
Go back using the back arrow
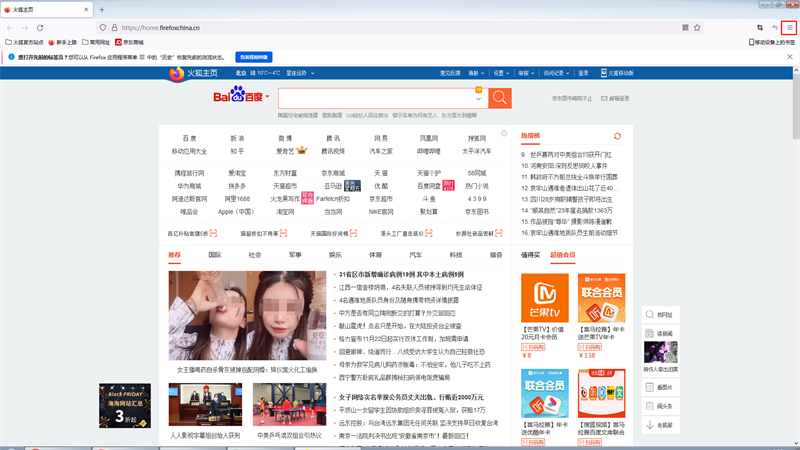[10, 28]
